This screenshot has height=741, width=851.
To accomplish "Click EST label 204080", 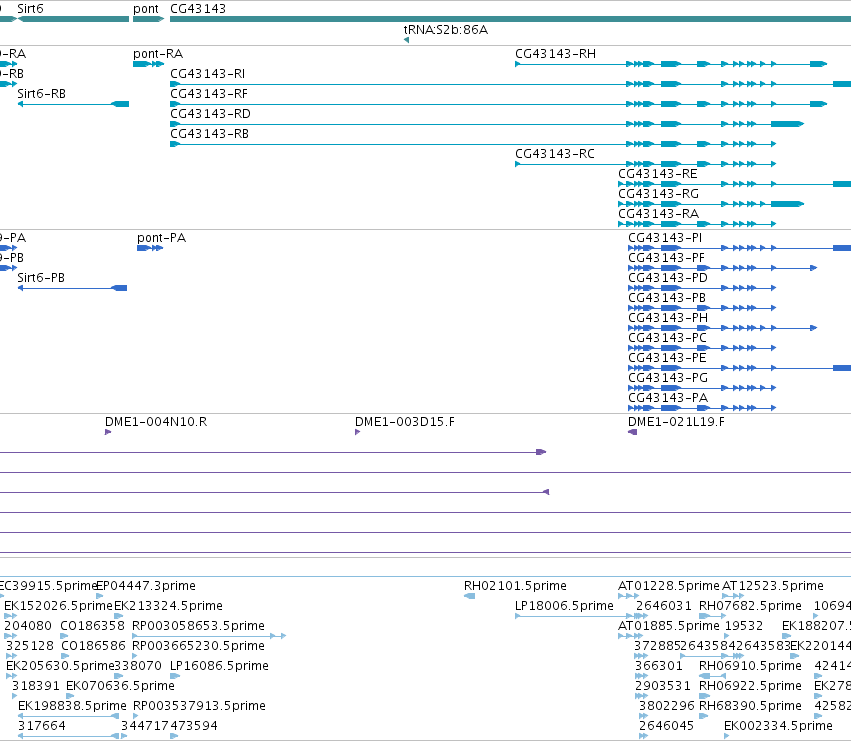I will tap(28, 626).
